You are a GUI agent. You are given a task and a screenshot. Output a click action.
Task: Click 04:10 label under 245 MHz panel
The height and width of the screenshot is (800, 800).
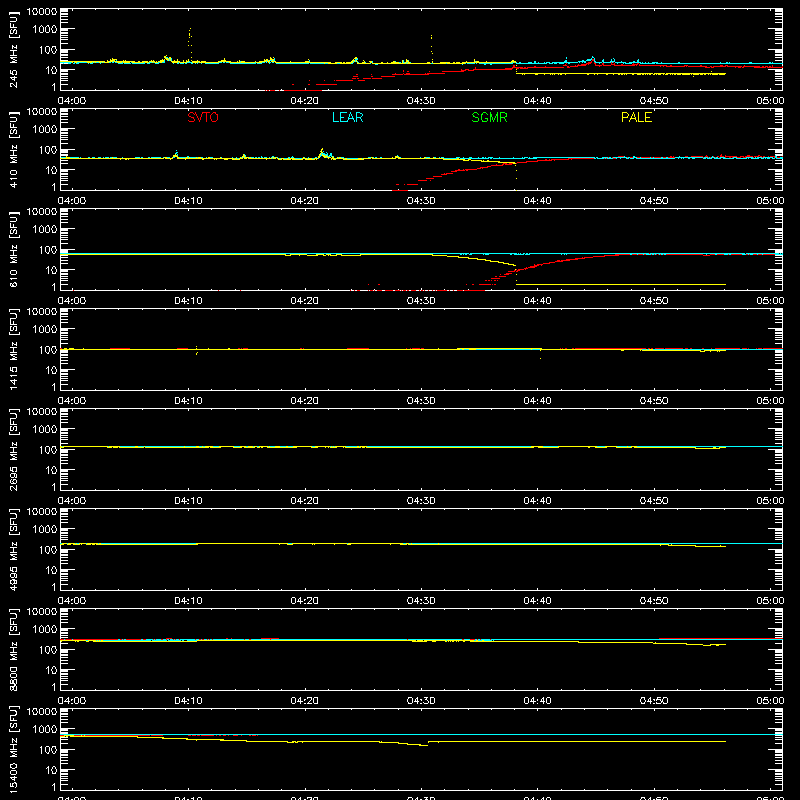tap(188, 101)
